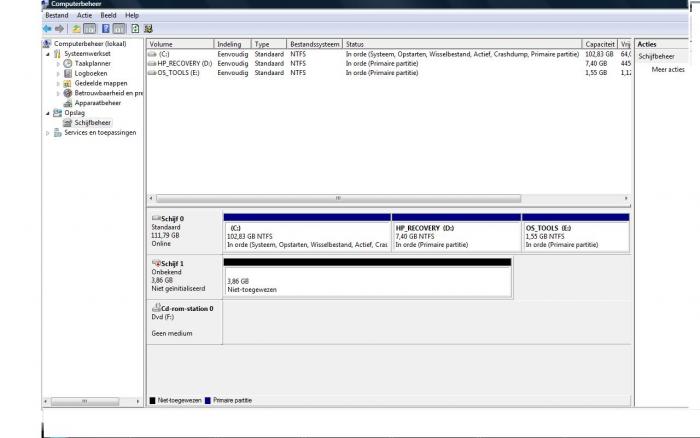Click the Services en toepassingen icon
The width and height of the screenshot is (700, 438).
pos(57,133)
